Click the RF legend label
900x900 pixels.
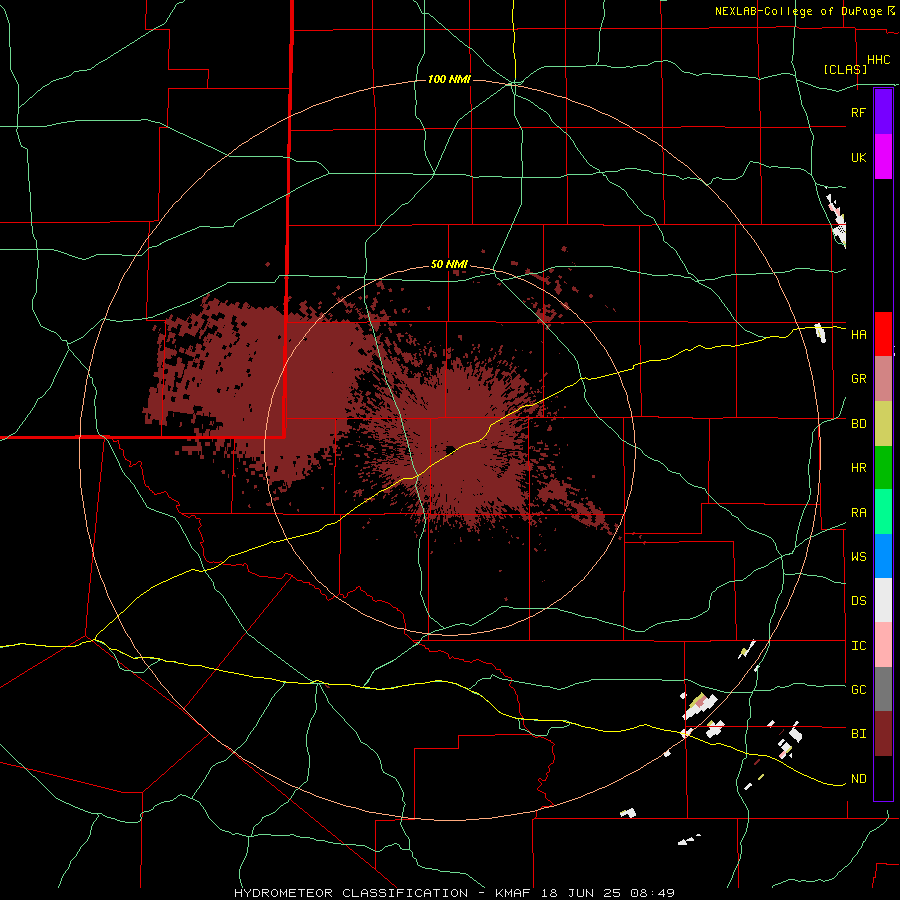click(x=858, y=112)
